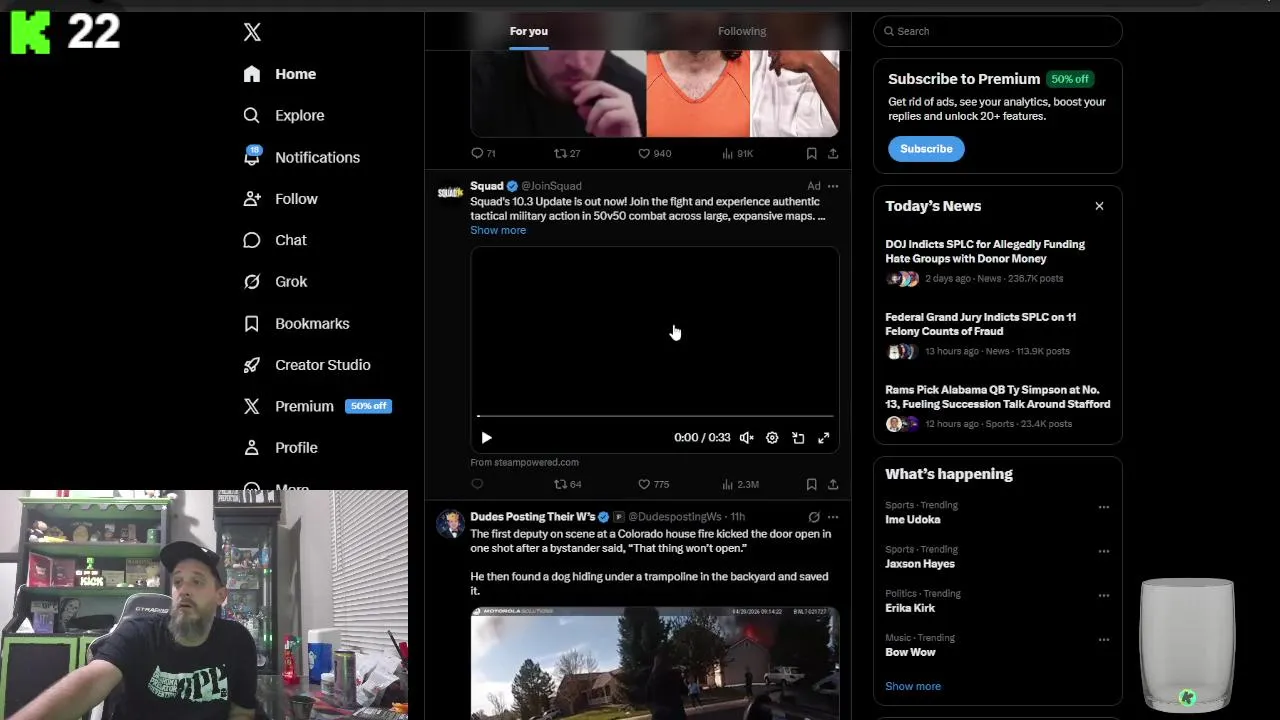The height and width of the screenshot is (720, 1280).
Task: Open the From steampowered.com link
Action: (x=524, y=462)
